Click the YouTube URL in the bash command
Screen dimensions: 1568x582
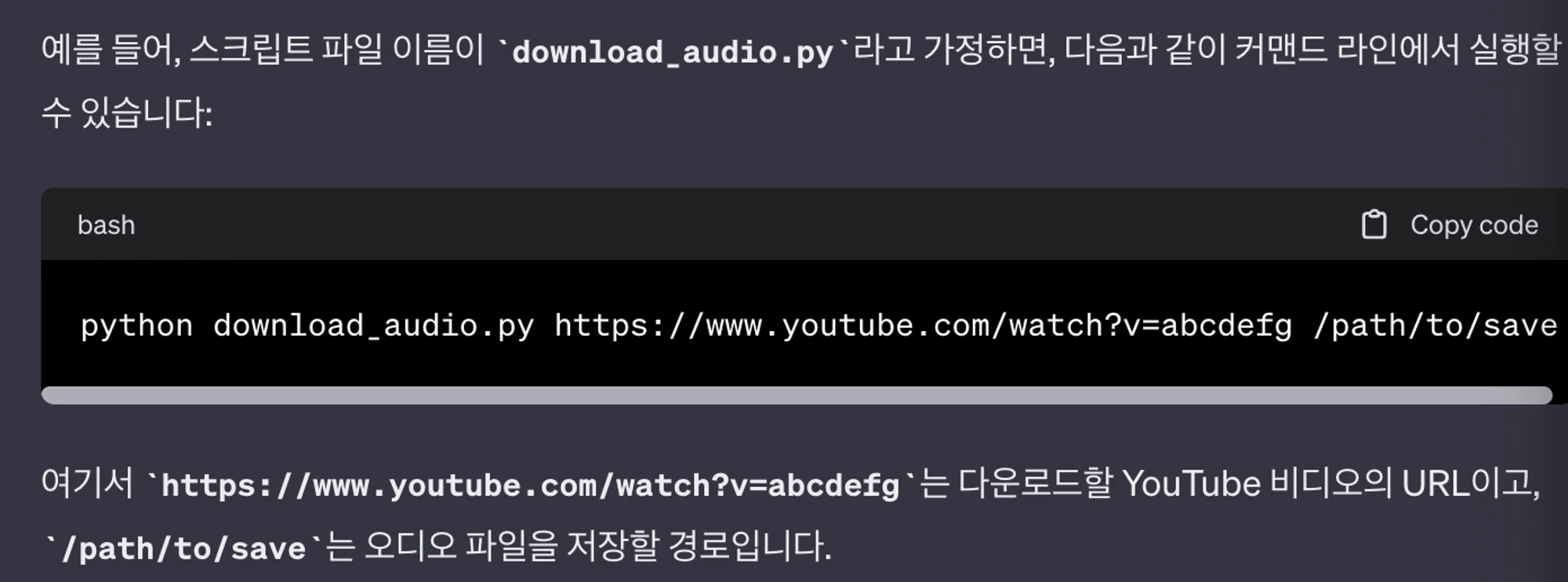[x=924, y=326]
